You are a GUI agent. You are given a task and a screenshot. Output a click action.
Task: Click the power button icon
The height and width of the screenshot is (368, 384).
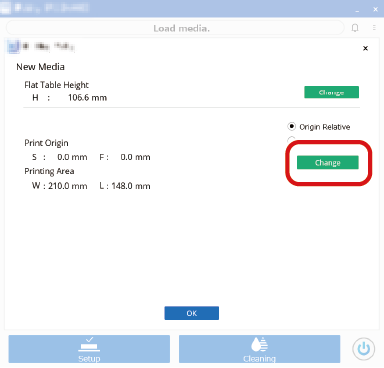[364, 349]
